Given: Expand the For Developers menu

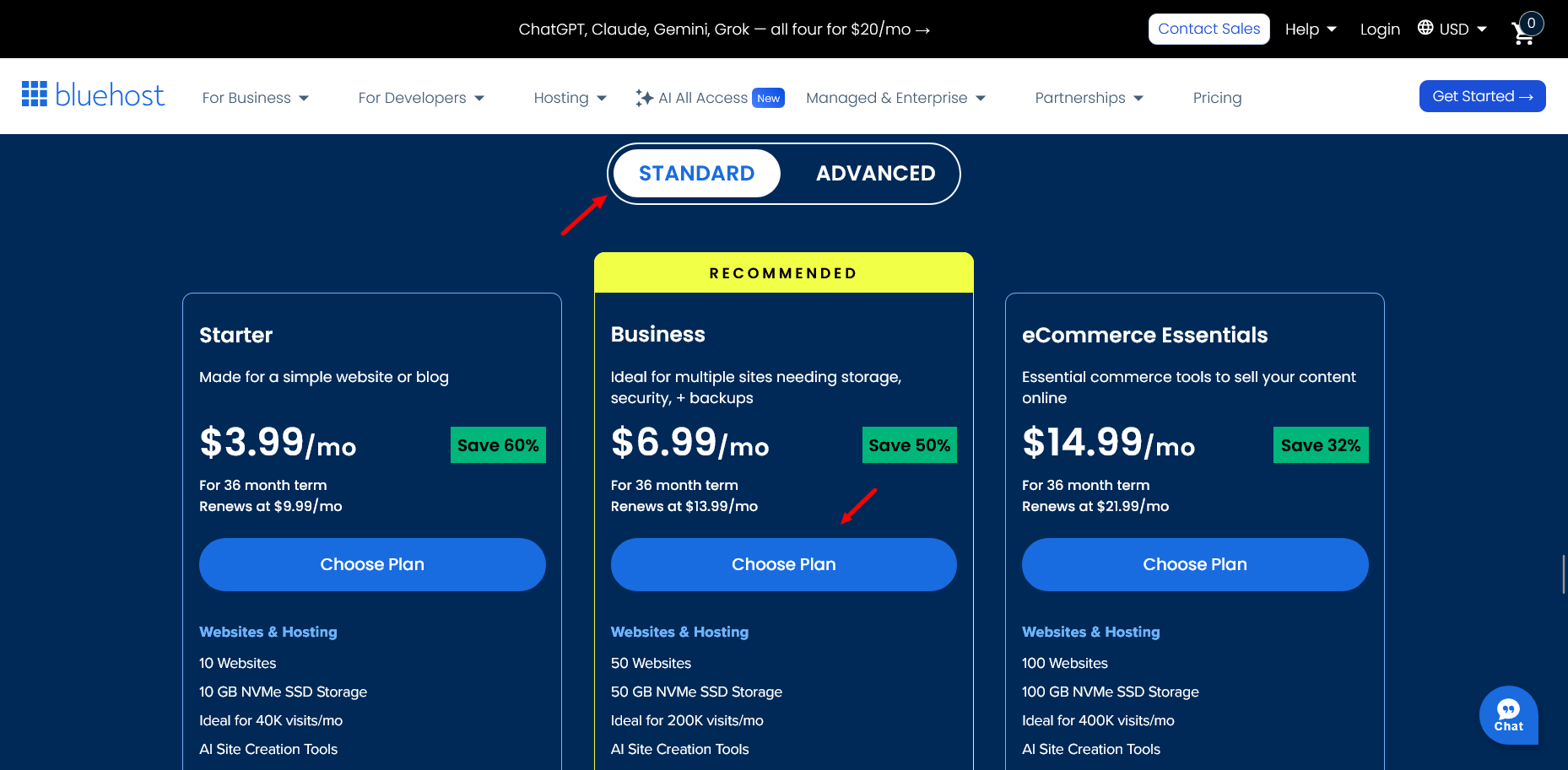Looking at the screenshot, I should pyautogui.click(x=421, y=98).
